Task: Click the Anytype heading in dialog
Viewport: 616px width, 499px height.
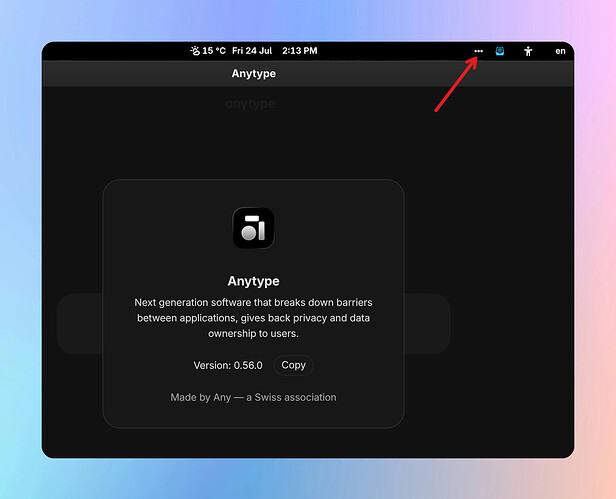Action: (253, 281)
